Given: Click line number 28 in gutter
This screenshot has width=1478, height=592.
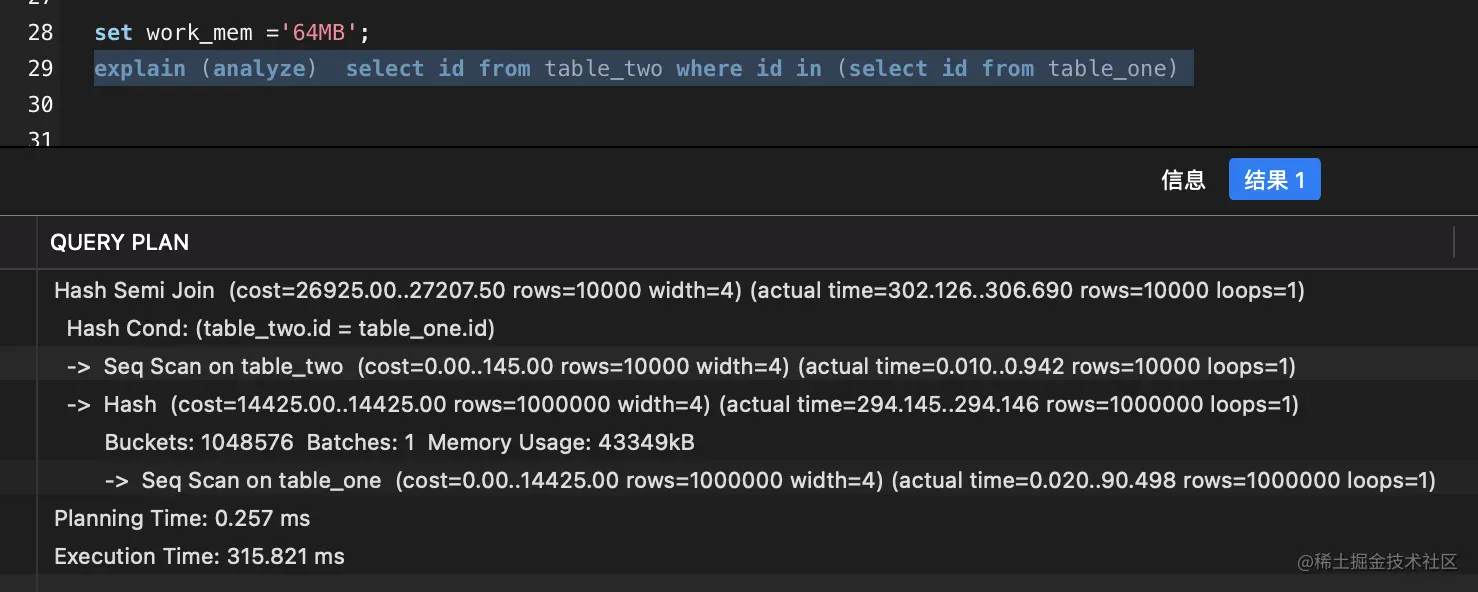Looking at the screenshot, I should click(40, 33).
